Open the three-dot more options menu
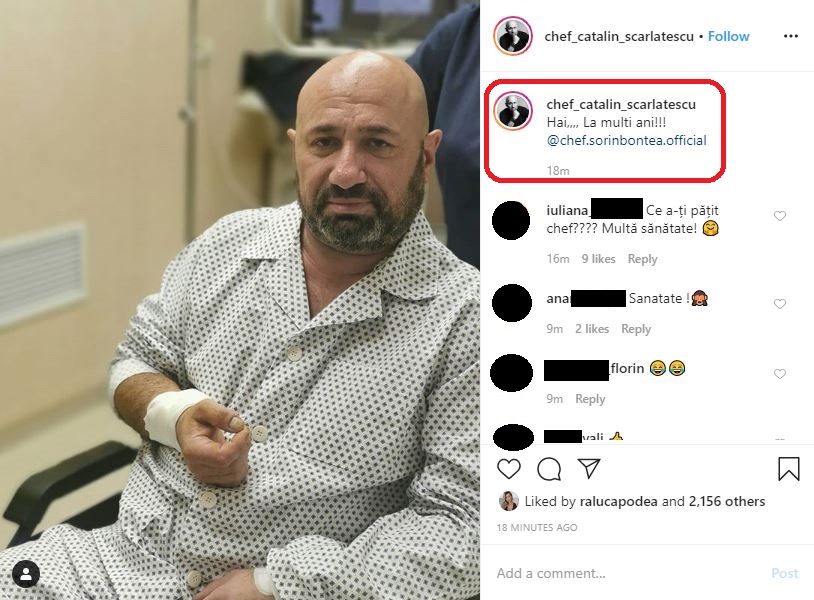The width and height of the screenshot is (814, 600). (x=791, y=36)
